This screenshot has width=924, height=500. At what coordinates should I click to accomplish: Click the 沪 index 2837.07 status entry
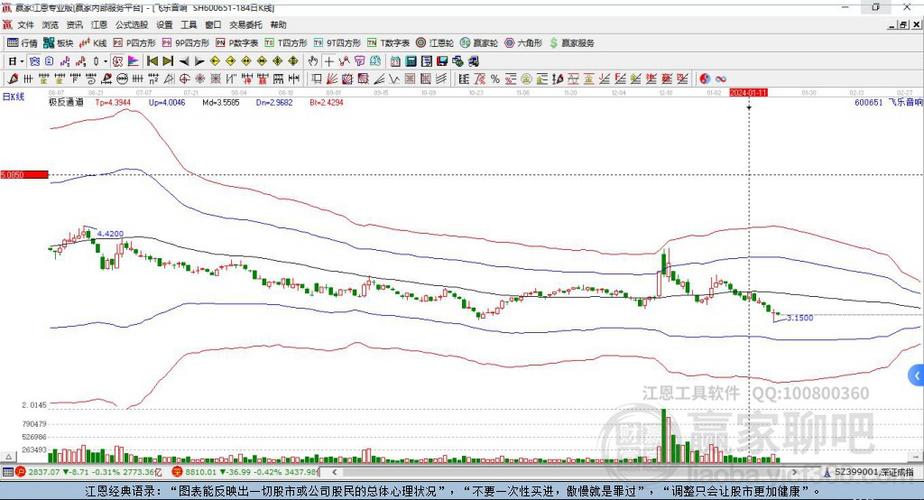[x=88, y=472]
